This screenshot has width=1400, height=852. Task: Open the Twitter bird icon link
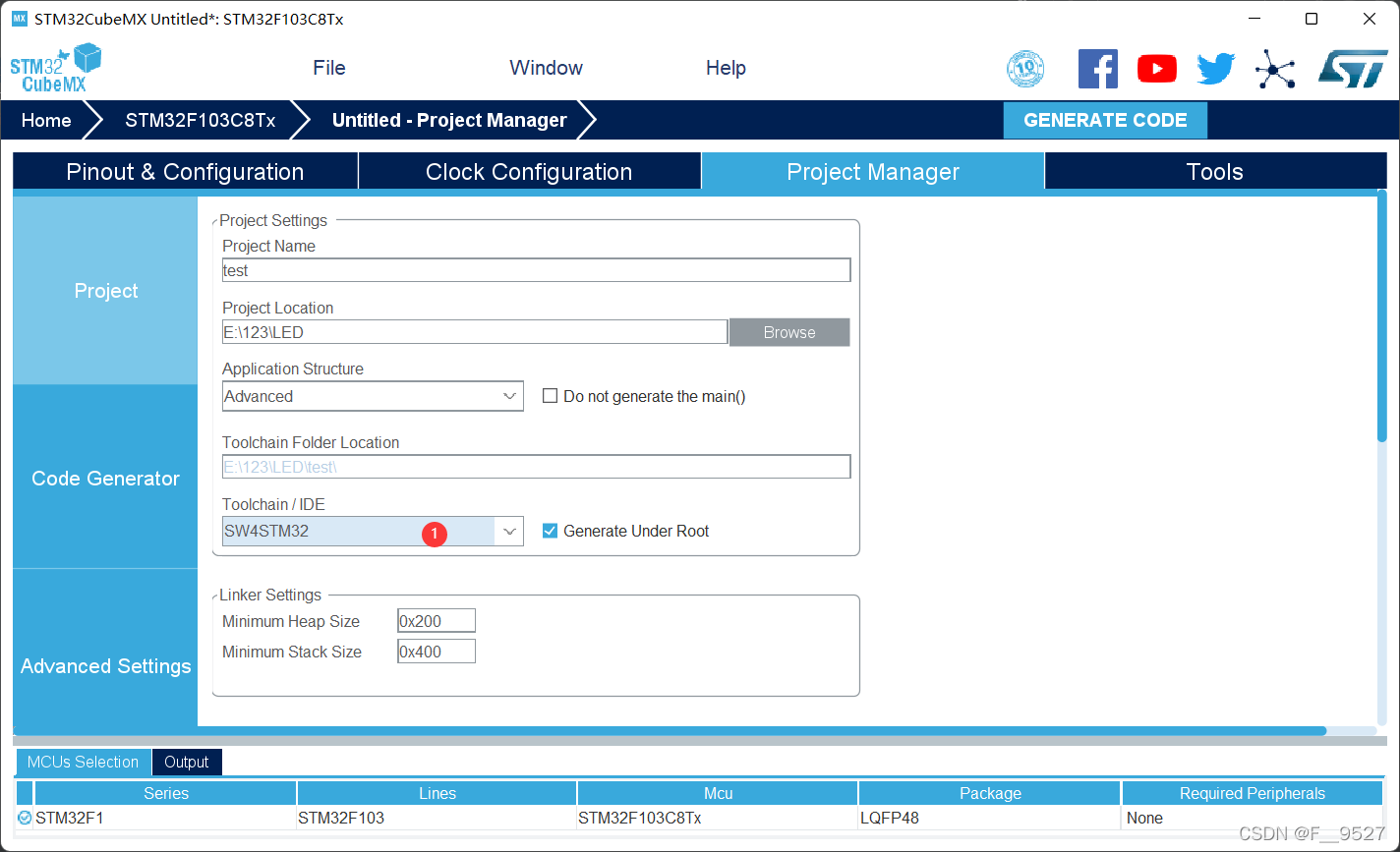[x=1216, y=69]
